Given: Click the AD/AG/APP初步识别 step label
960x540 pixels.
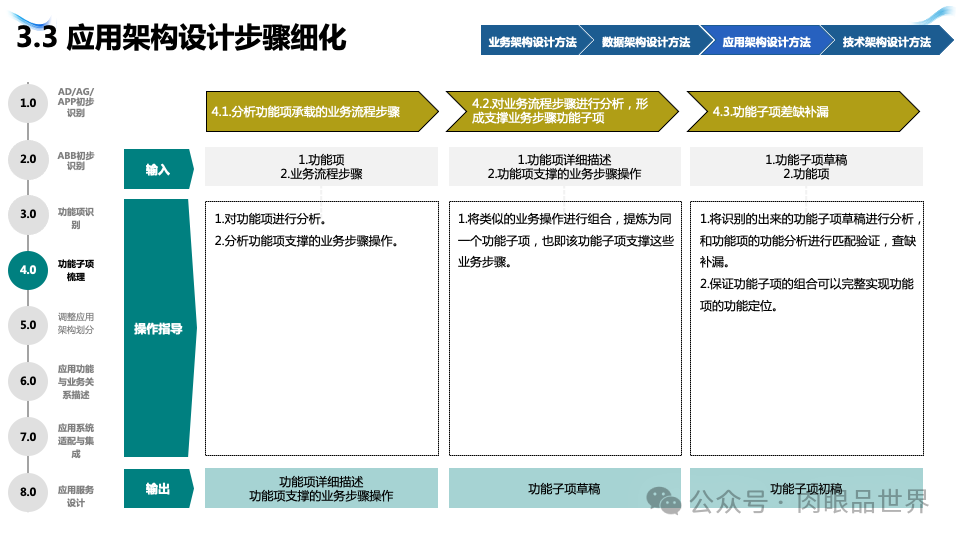Looking at the screenshot, I should [76, 102].
